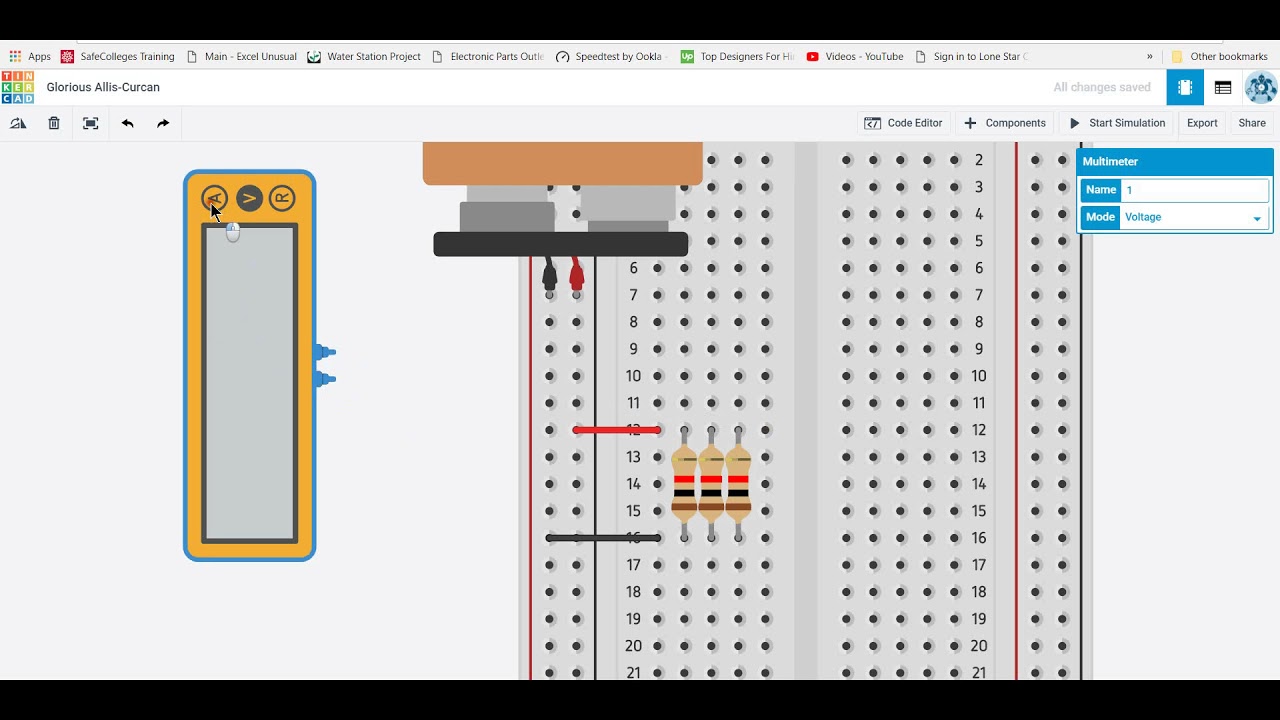Image resolution: width=1280 pixels, height=720 pixels.
Task: Open Sign in to Lone Star bookmark
Action: pyautogui.click(x=972, y=57)
